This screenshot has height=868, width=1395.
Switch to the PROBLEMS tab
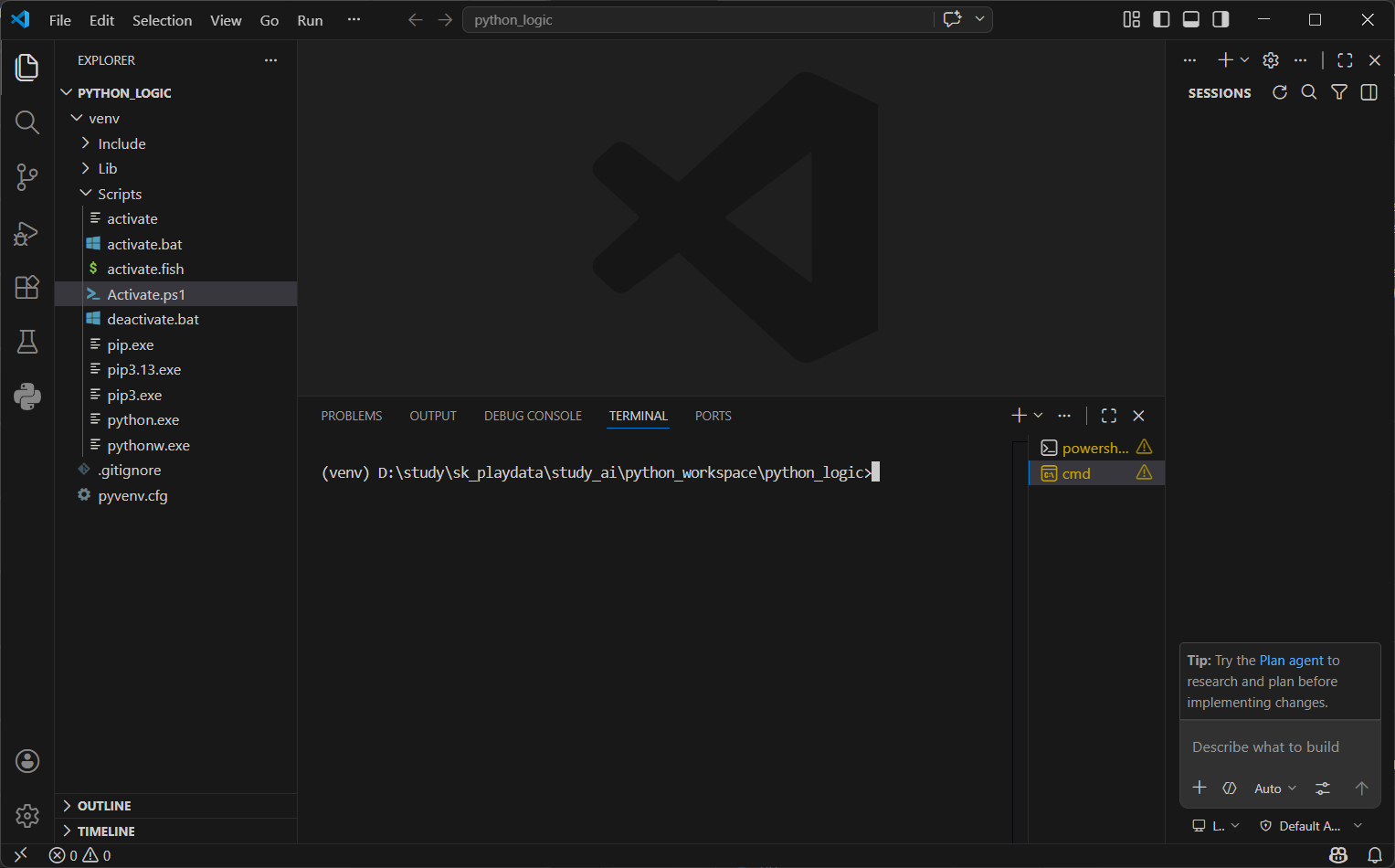tap(352, 416)
